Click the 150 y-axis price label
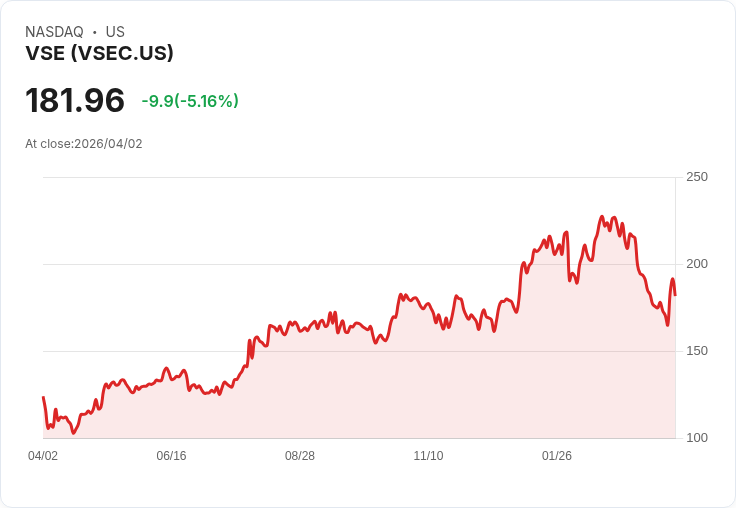This screenshot has width=736, height=508. coord(697,351)
